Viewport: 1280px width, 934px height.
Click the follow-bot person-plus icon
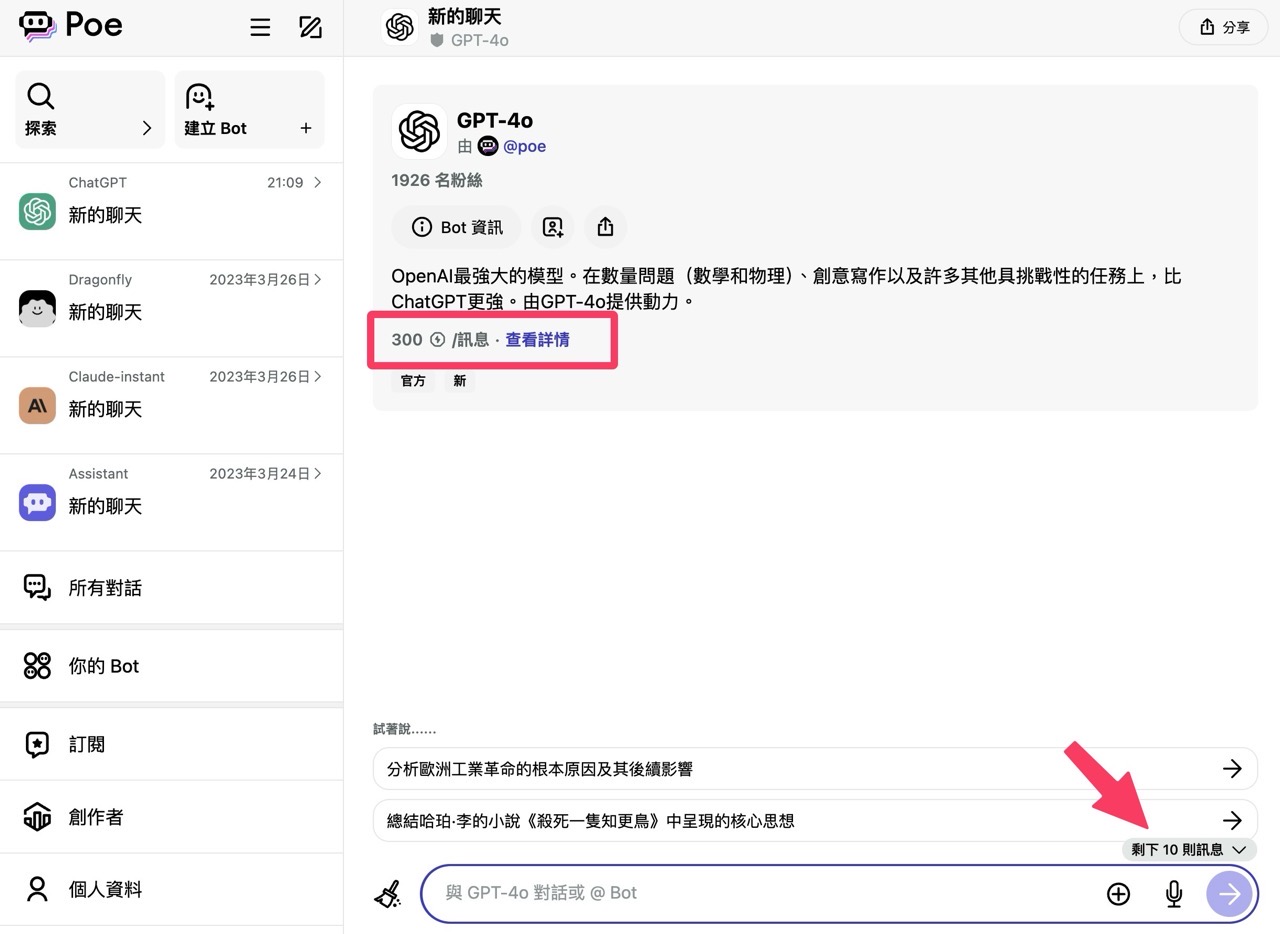pos(553,227)
